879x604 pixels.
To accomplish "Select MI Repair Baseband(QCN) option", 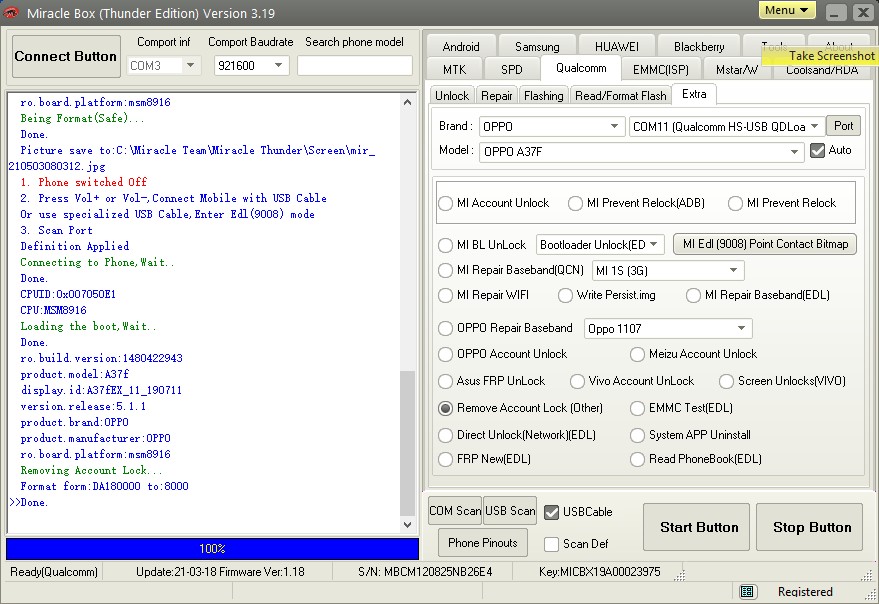I will coord(446,271).
